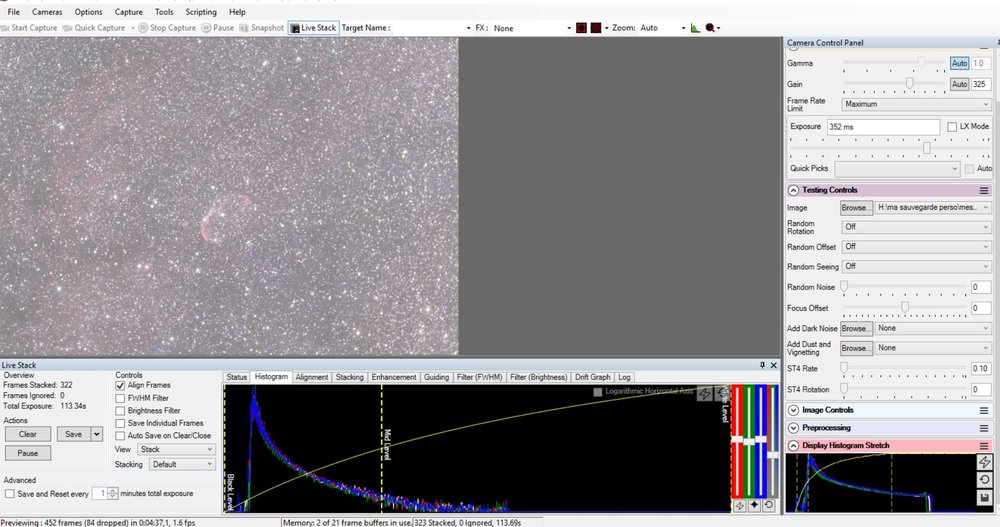Click the save disk icon in Display Histogram Stretch
The height and width of the screenshot is (527, 1000).
point(985,497)
